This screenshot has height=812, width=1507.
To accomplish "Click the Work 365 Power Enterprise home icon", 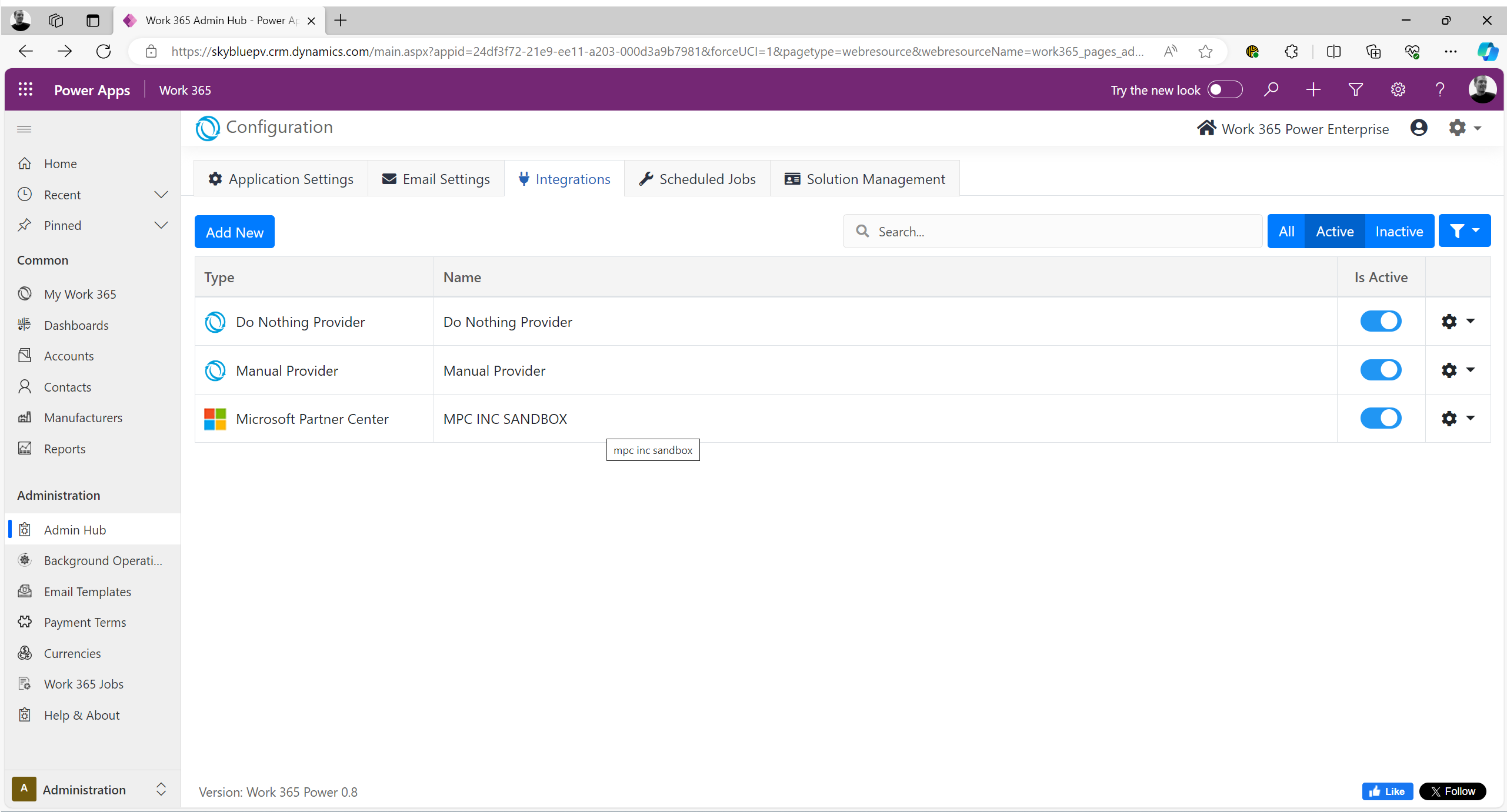I will click(1206, 128).
